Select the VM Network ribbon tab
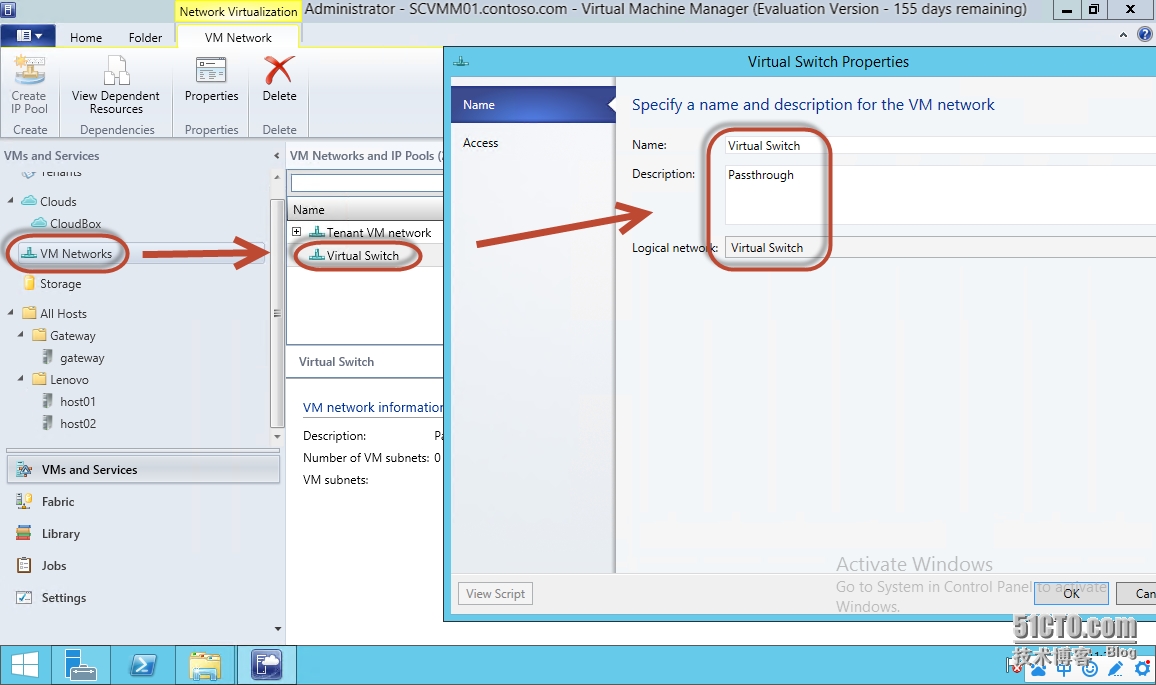Screen dimensions: 1156x685 (x=238, y=38)
